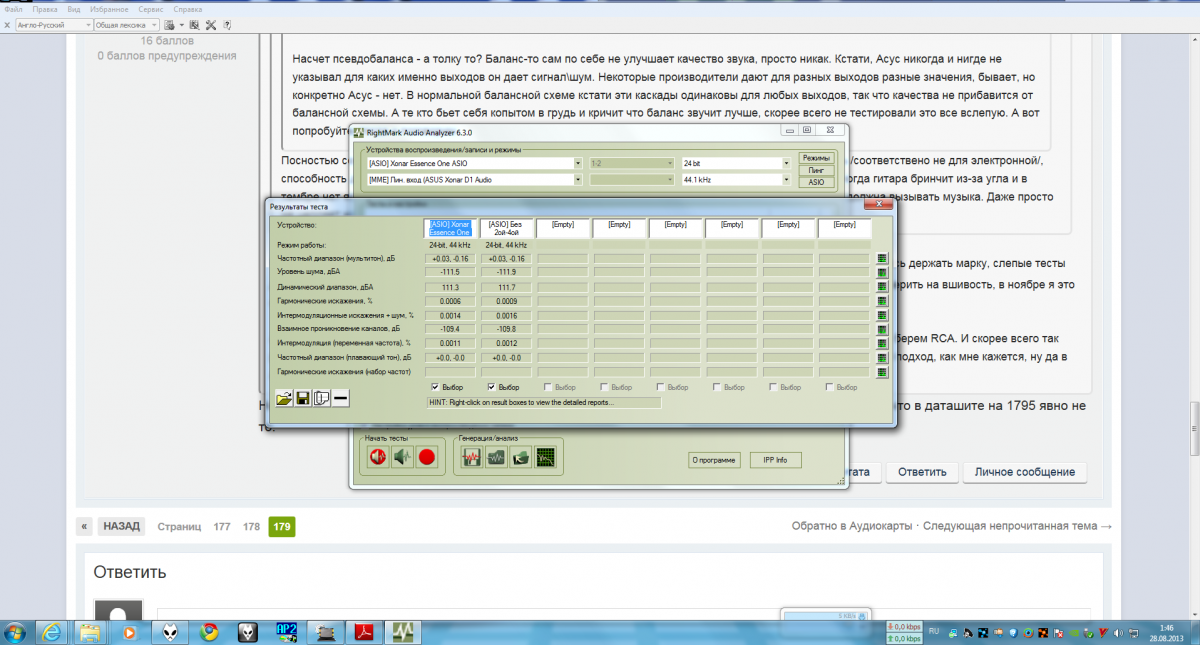Click the Windows Start button
This screenshot has height=645, width=1200.
point(17,632)
